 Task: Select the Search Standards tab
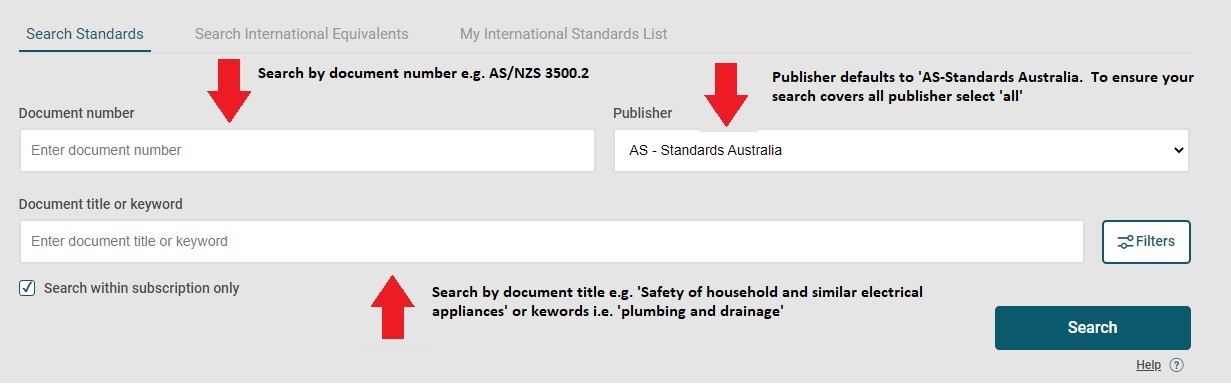pyautogui.click(x=85, y=34)
